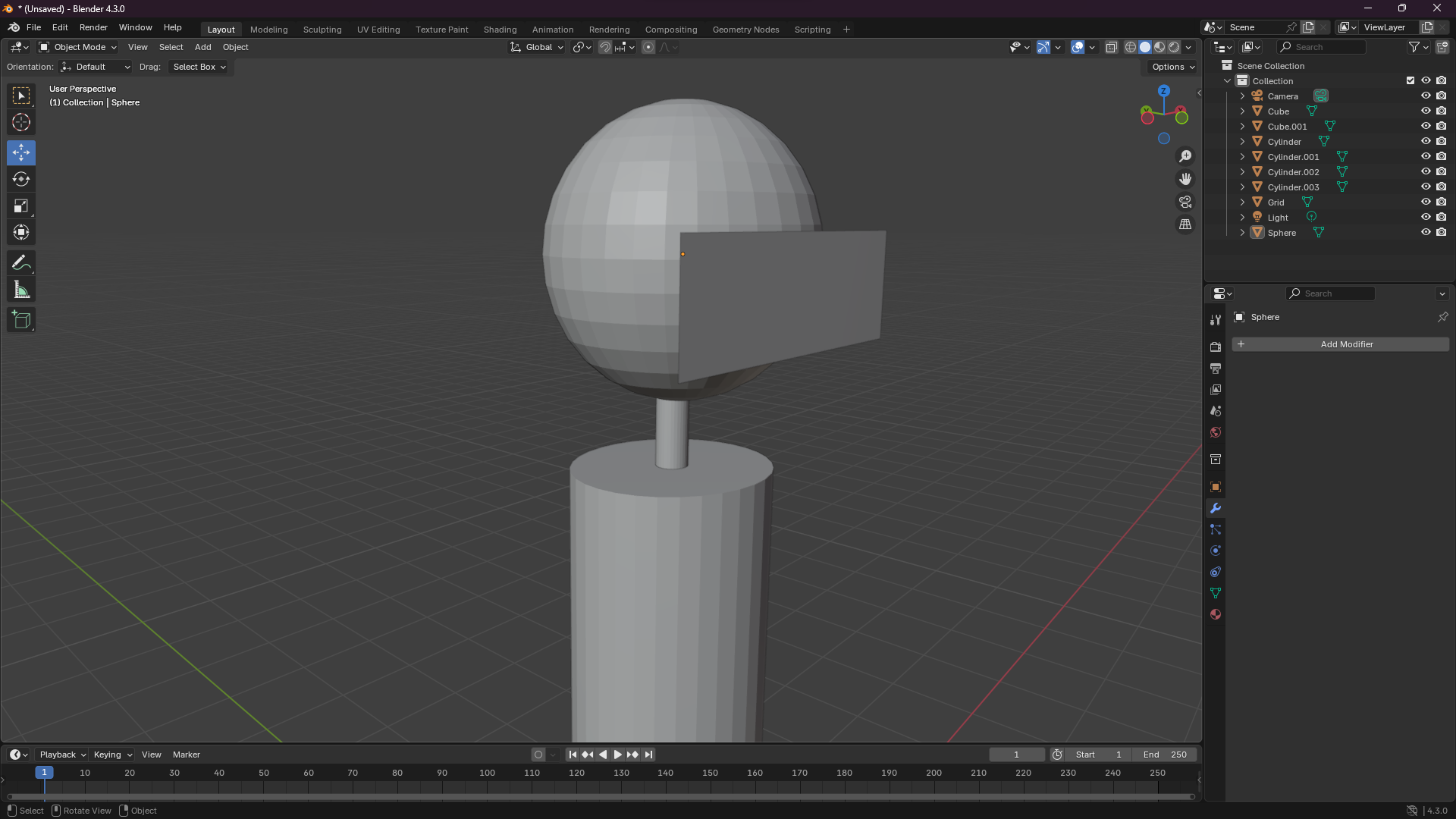Open the Object Mode dropdown
Screen dimensions: 1456x819
coord(78,47)
